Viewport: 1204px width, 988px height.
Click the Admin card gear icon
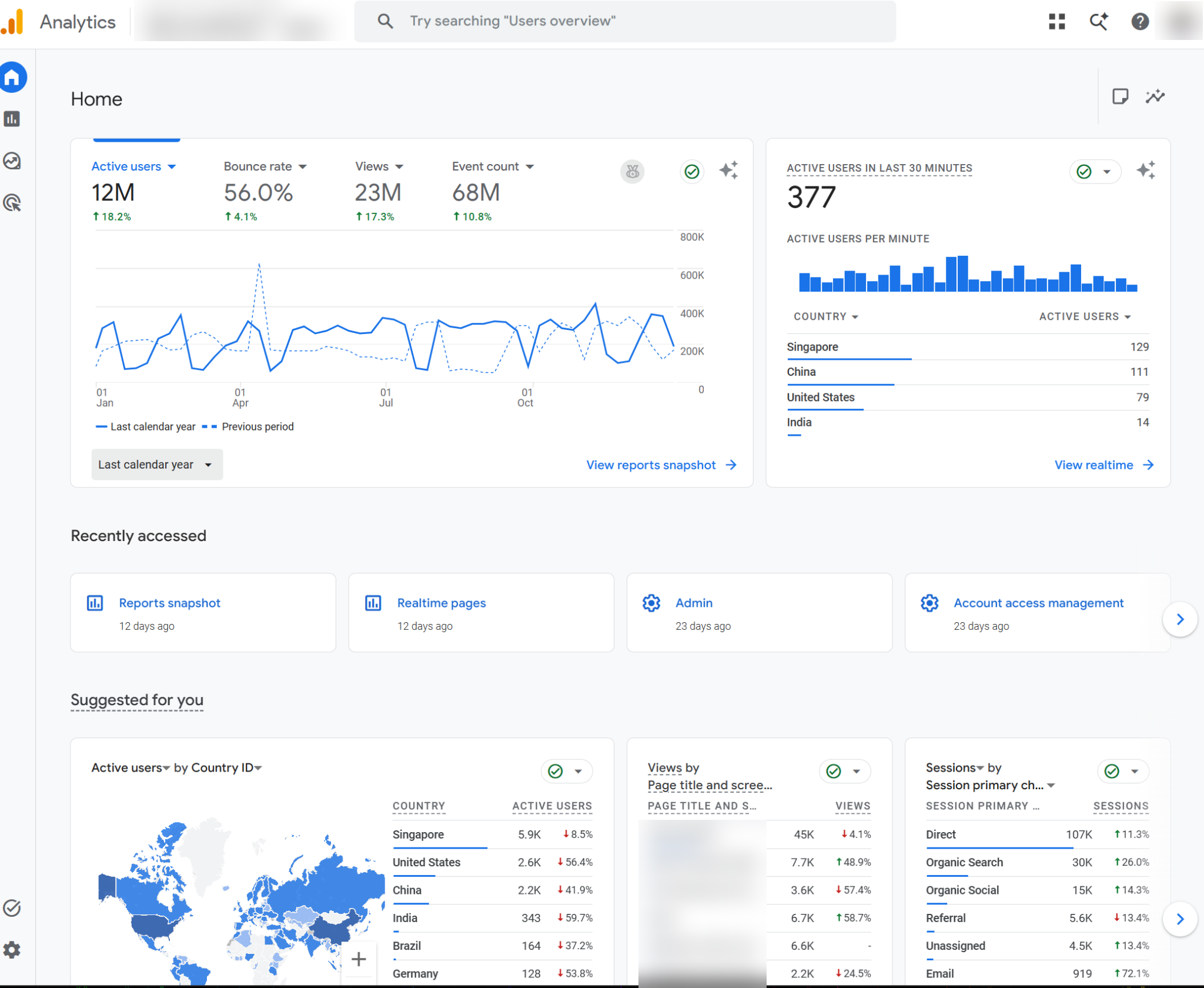(x=651, y=603)
